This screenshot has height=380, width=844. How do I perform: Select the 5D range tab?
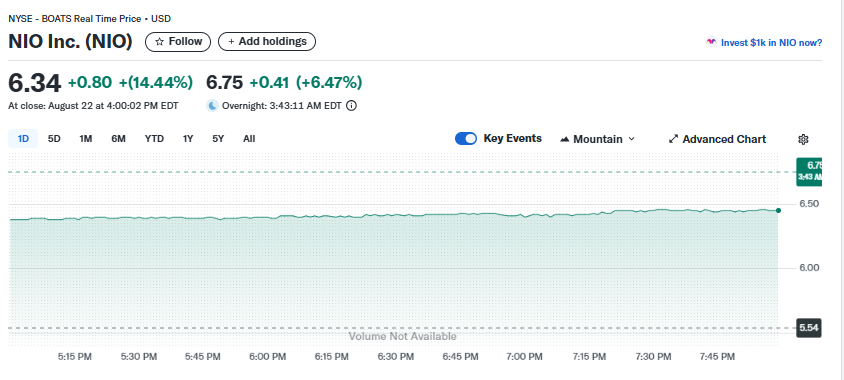click(54, 139)
